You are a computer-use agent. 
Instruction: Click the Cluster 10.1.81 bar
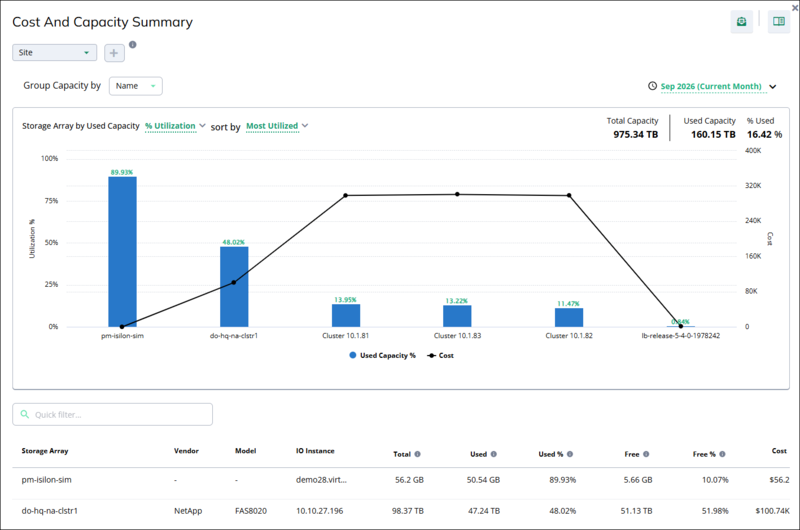(346, 315)
